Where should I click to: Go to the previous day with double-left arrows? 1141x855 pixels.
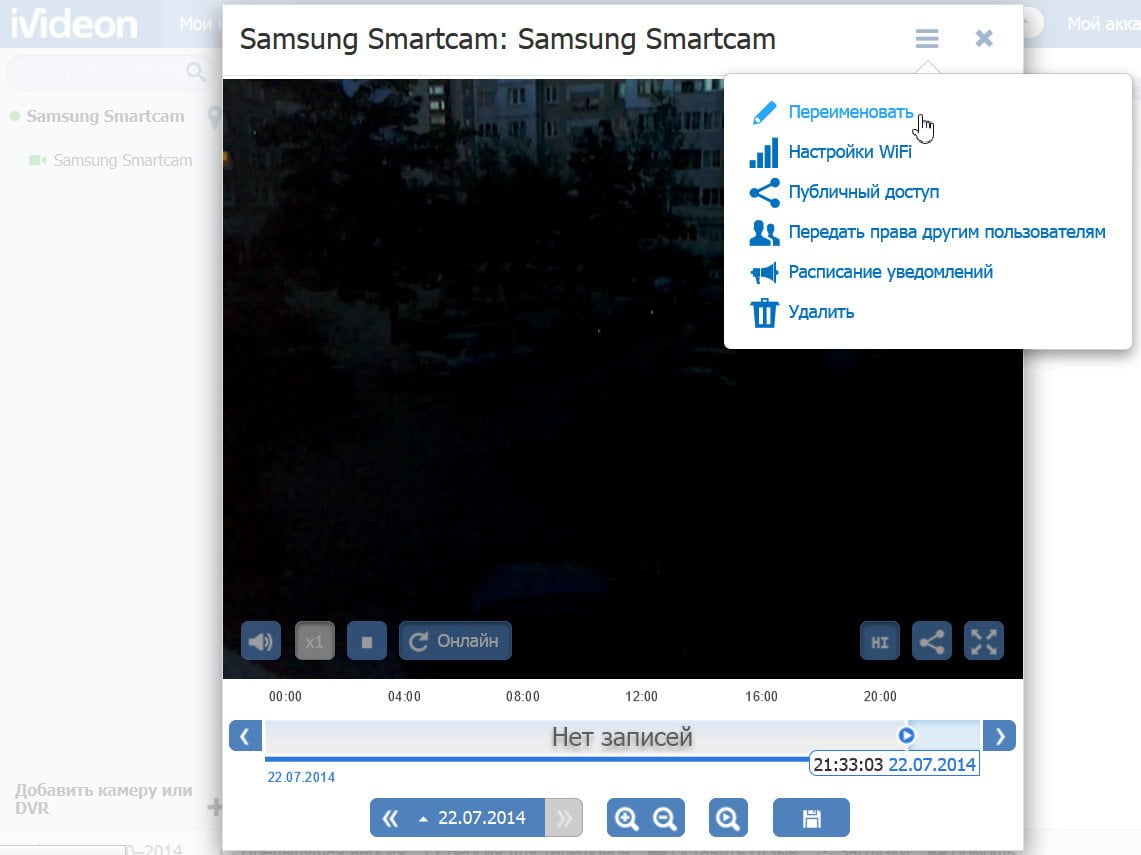tap(390, 818)
